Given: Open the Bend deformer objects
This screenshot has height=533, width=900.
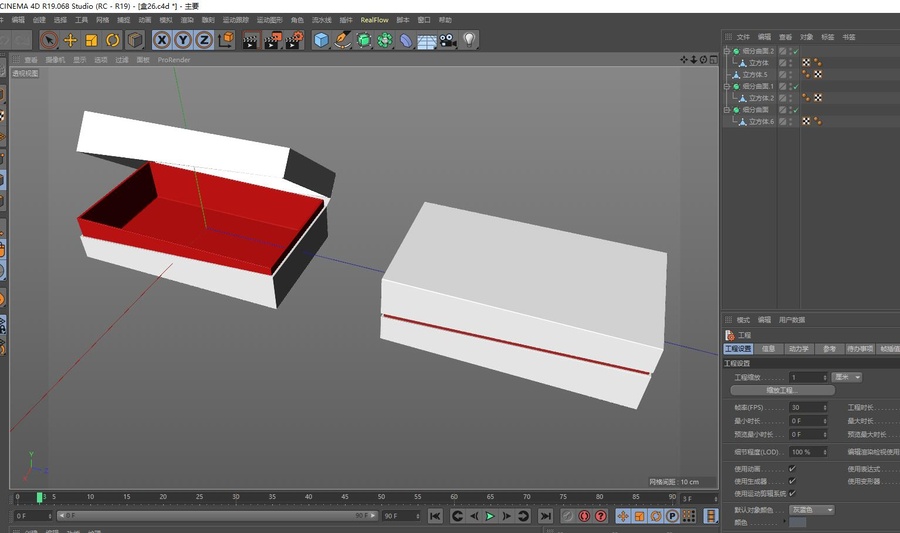Looking at the screenshot, I should click(406, 40).
